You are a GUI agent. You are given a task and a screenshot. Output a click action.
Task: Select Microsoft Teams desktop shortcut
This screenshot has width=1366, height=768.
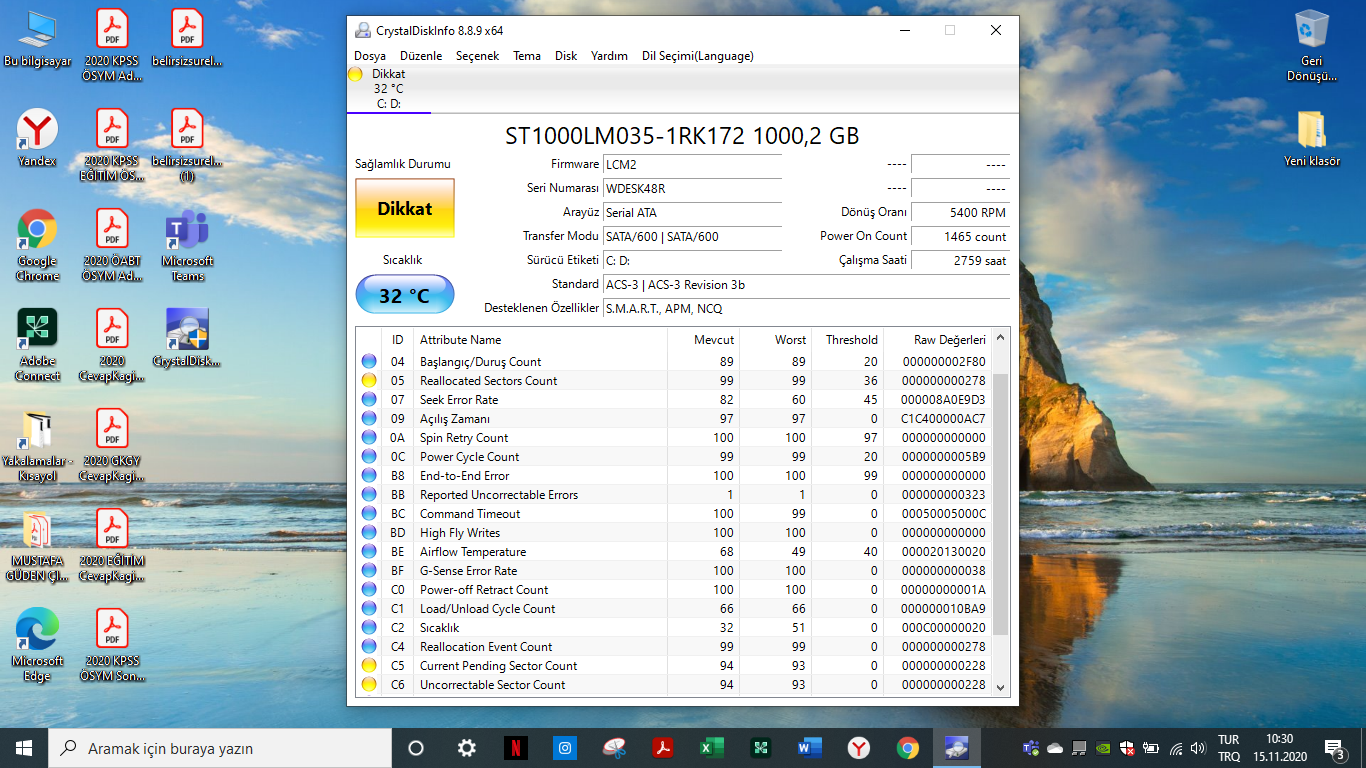[187, 246]
